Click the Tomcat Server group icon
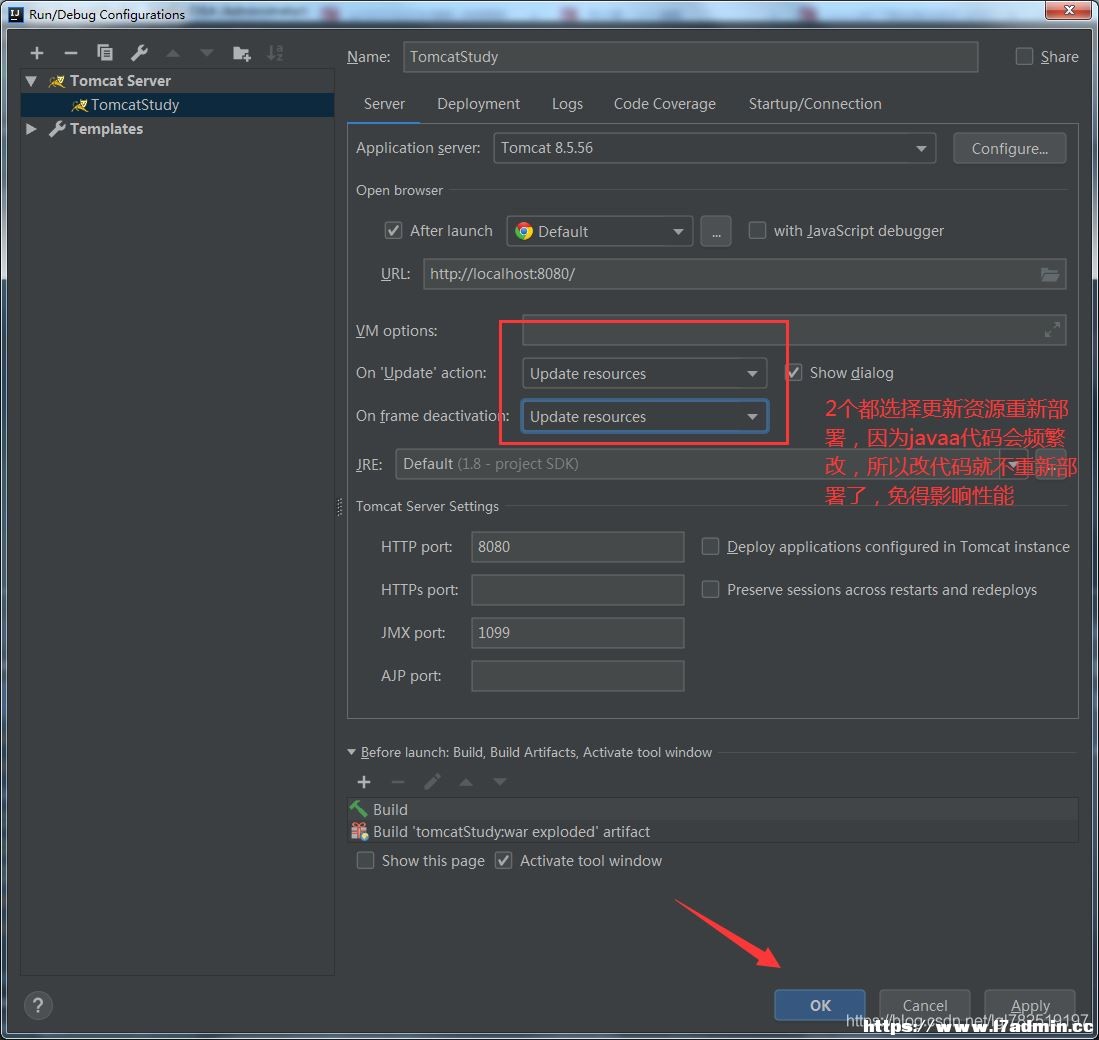The width and height of the screenshot is (1099, 1040). tap(57, 81)
